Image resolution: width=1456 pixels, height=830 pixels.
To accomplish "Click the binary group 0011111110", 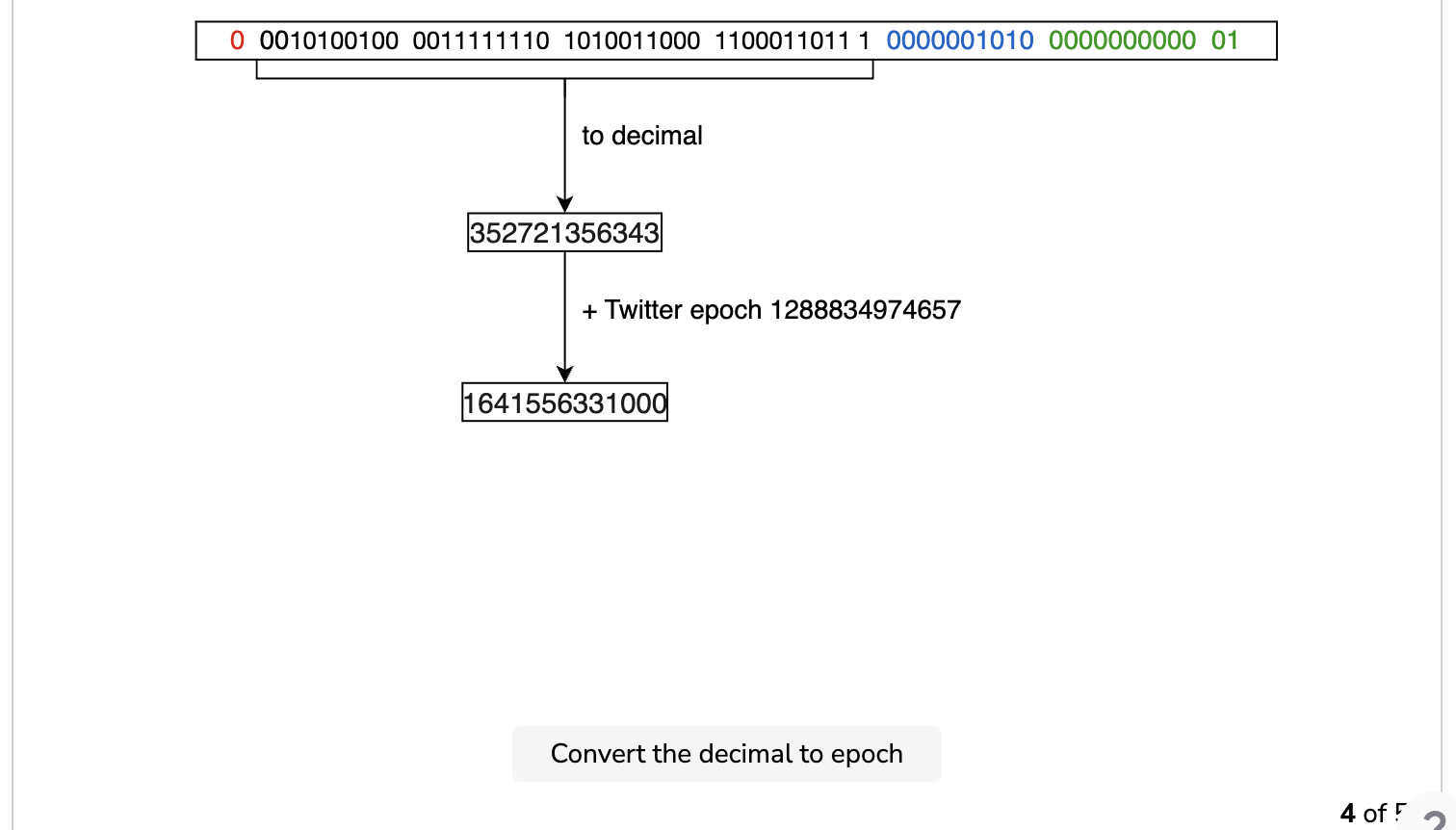I will tap(481, 40).
